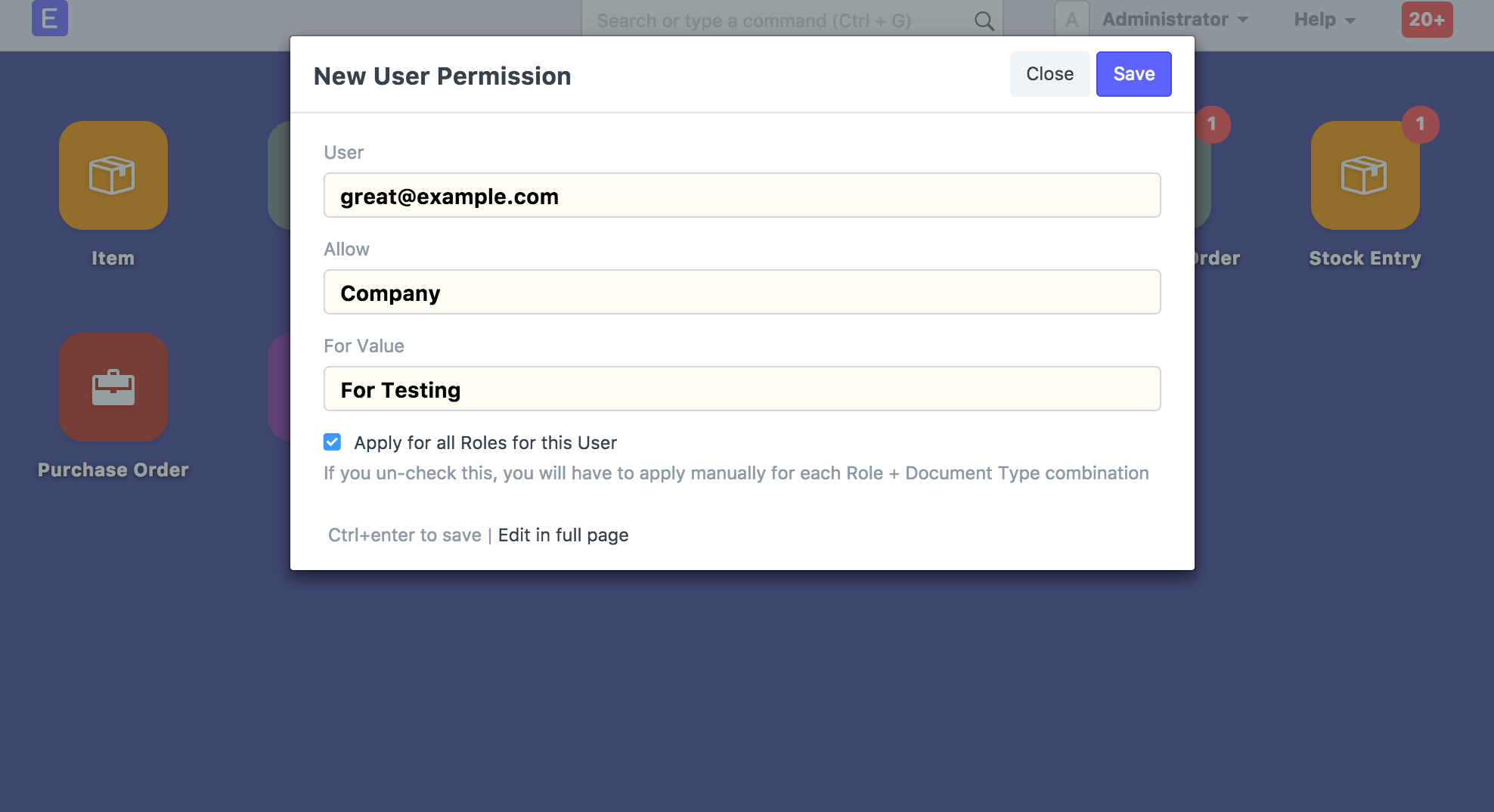Click the Close button in dialog

pos(1049,74)
